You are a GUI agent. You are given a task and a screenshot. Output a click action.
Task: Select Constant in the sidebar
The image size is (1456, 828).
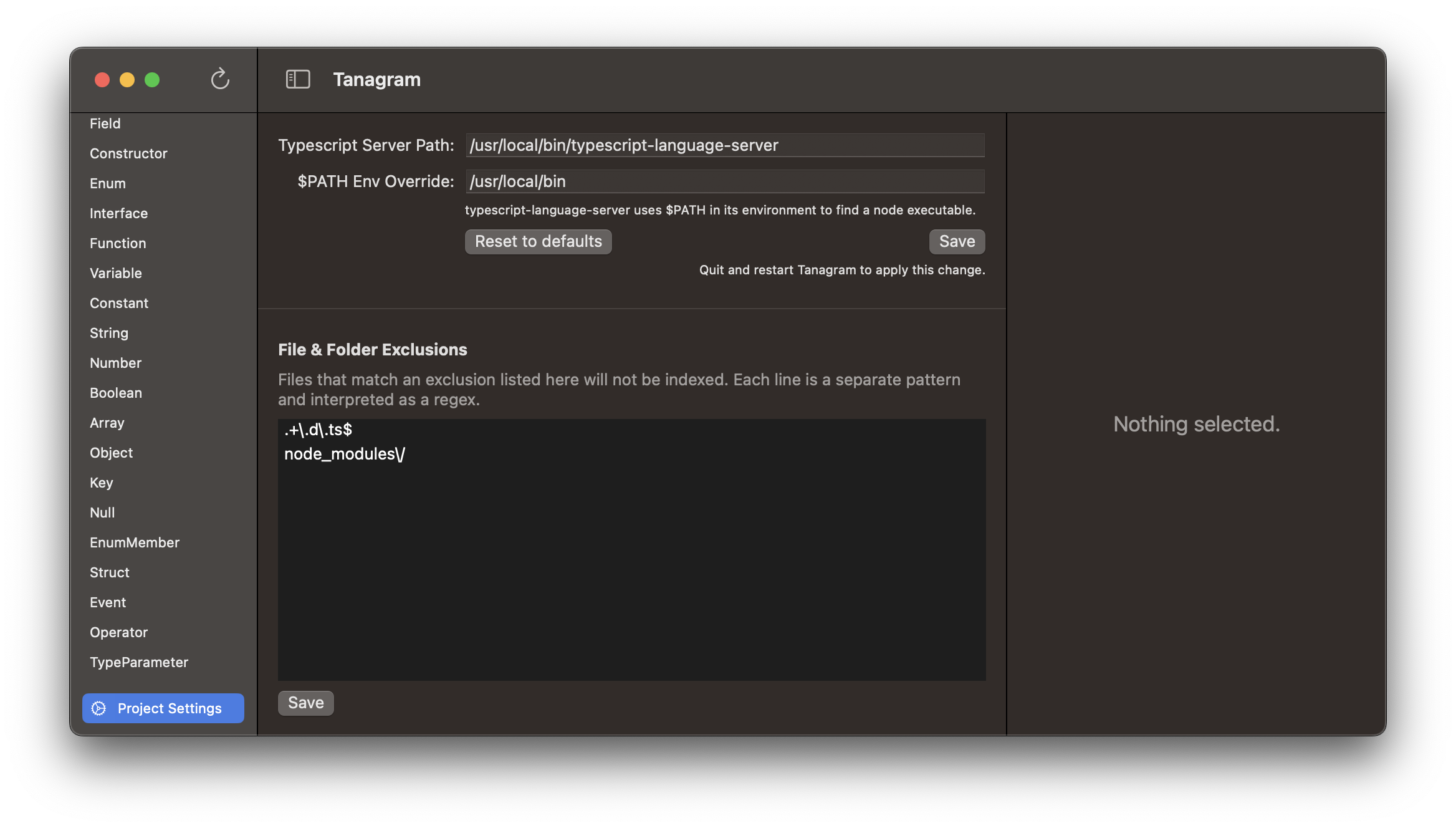click(119, 303)
